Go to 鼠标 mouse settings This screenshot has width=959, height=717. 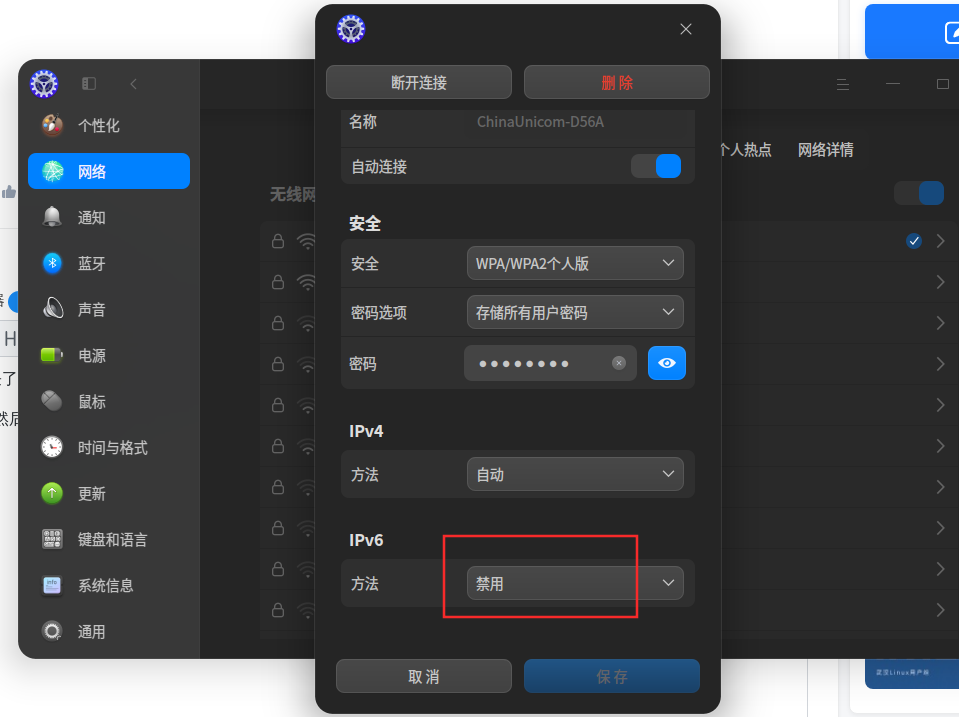pos(109,401)
